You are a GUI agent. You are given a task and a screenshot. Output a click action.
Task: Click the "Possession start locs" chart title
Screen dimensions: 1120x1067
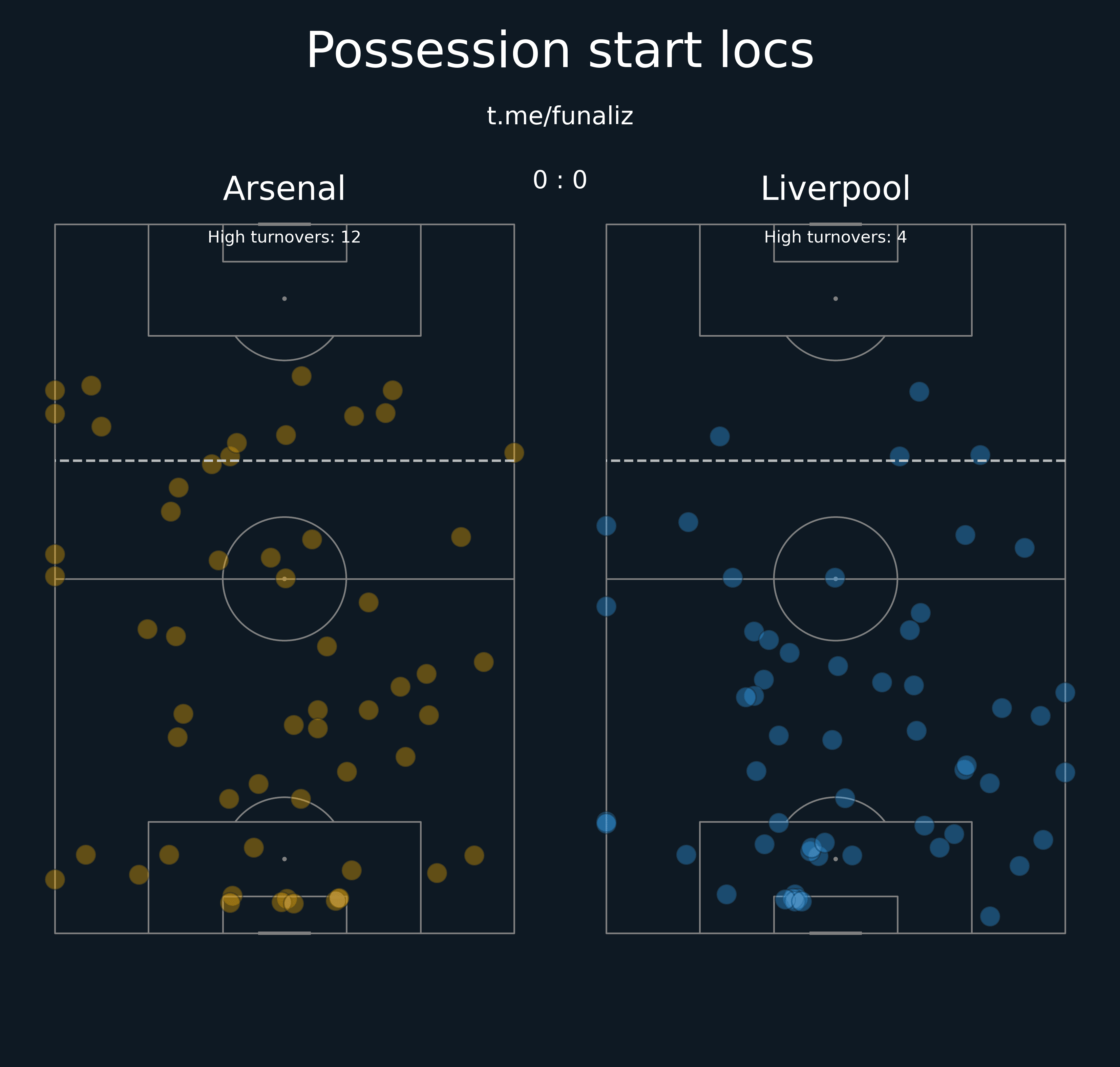(559, 51)
